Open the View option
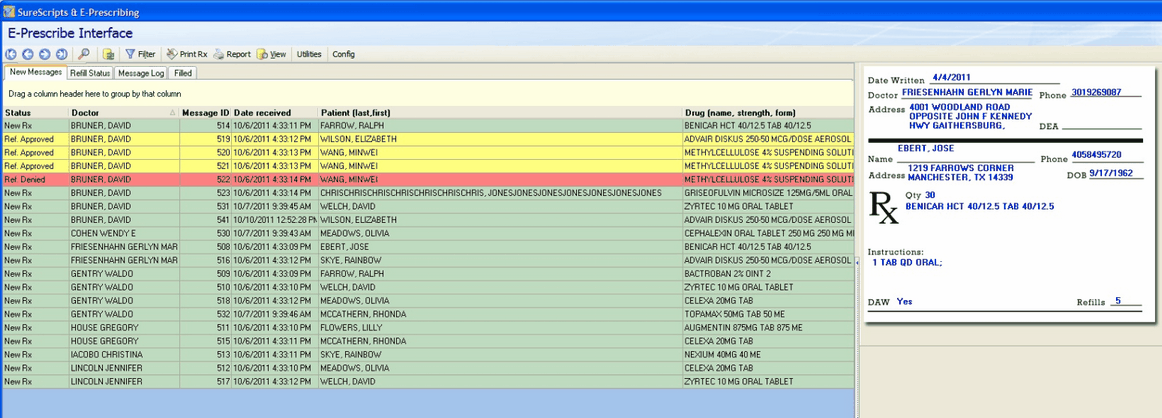This screenshot has height=418, width=1162. point(272,54)
